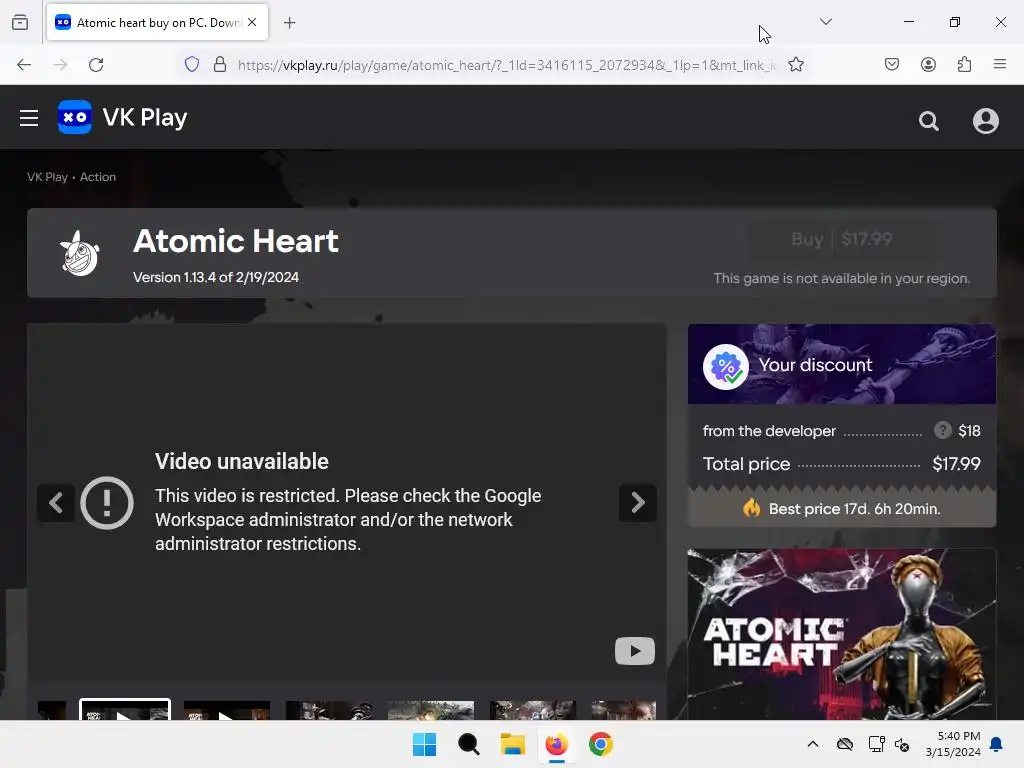Image resolution: width=1024 pixels, height=768 pixels.
Task: Open the Action breadcrumb link
Action: (x=98, y=177)
